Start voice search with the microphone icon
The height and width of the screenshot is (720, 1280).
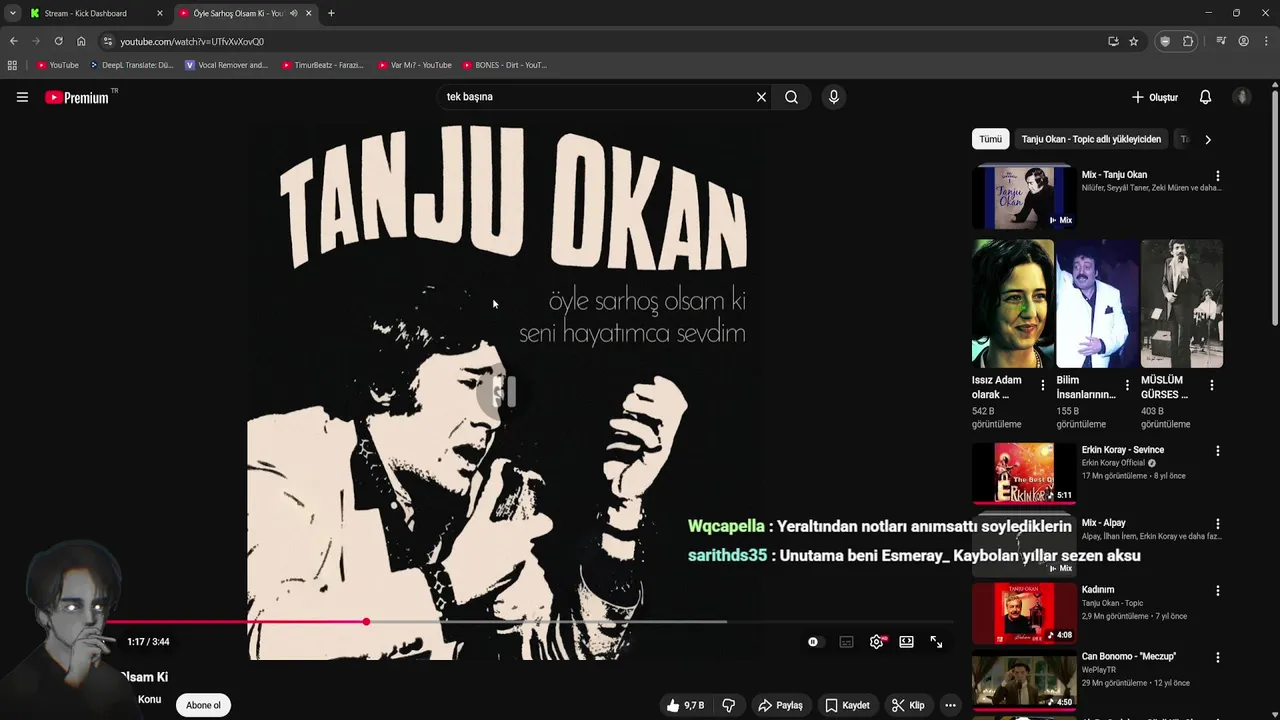[833, 97]
